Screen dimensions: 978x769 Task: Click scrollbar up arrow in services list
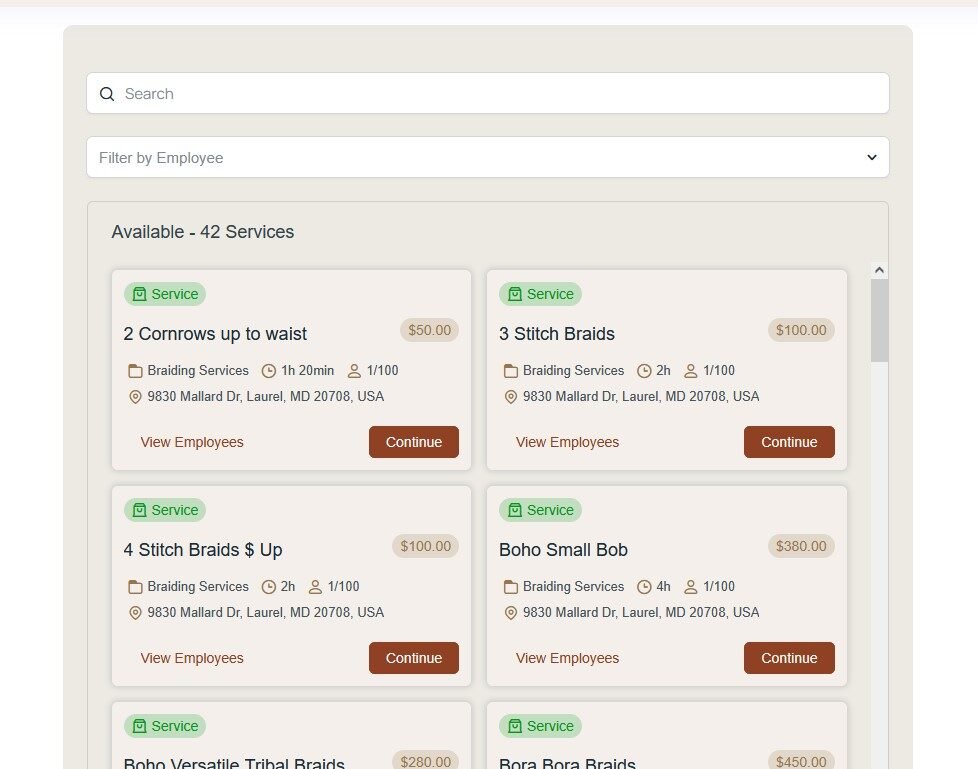coord(879,270)
